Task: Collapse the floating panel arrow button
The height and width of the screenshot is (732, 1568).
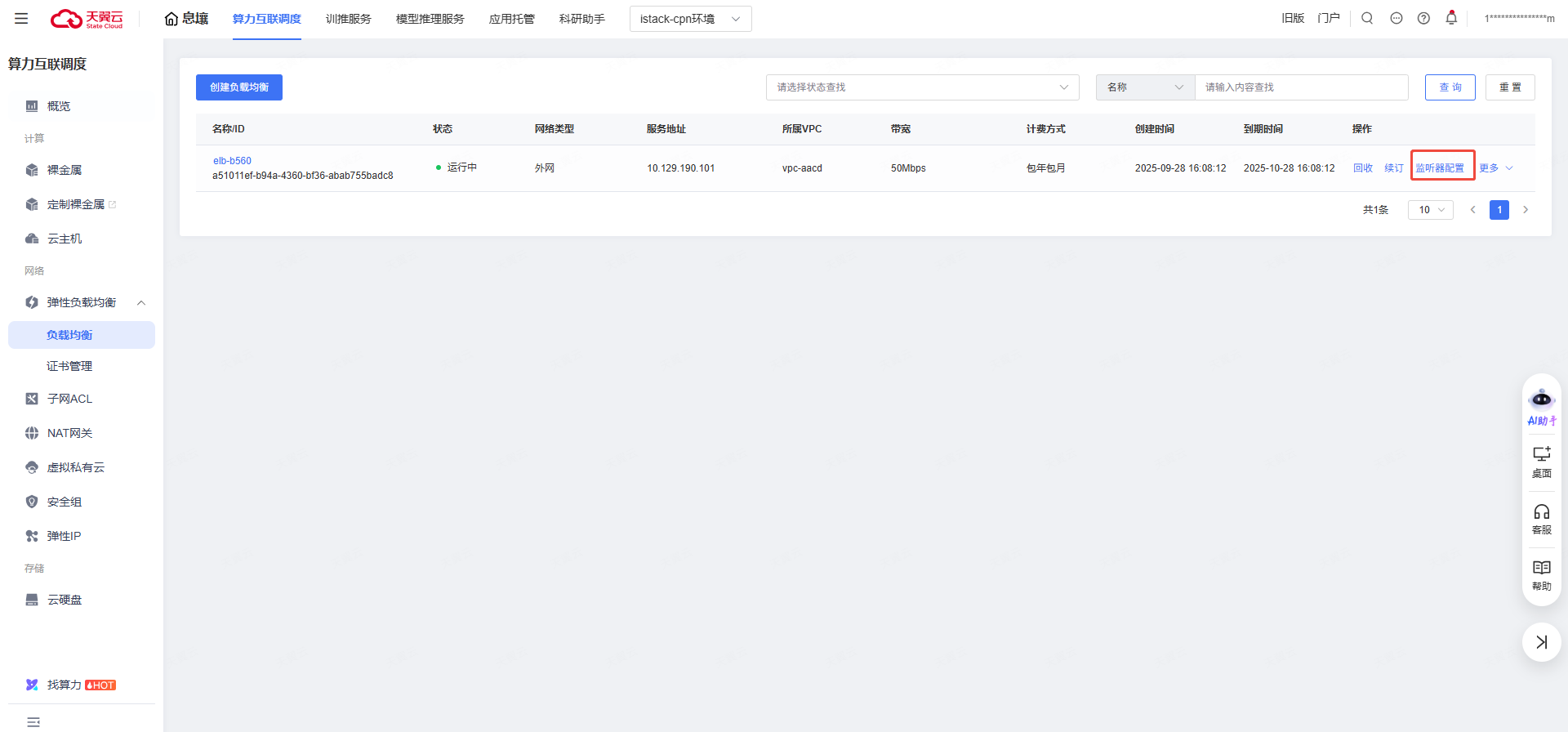Action: [x=1541, y=642]
